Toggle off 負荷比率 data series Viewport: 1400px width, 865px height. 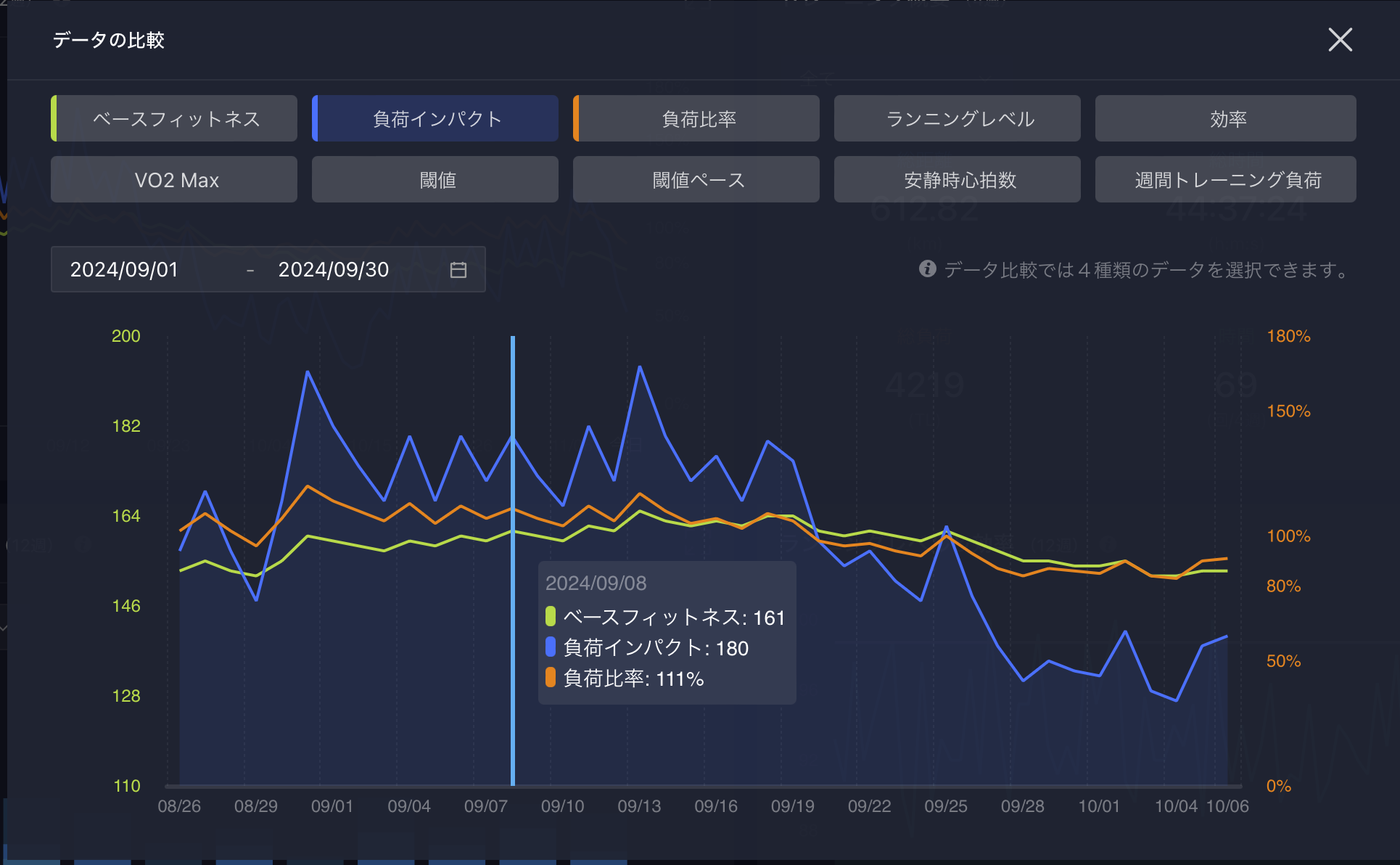pos(696,119)
